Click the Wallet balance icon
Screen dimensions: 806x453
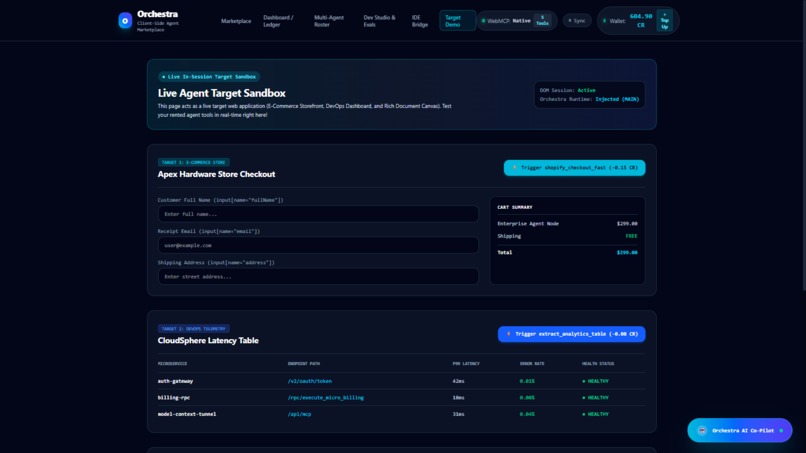(604, 21)
